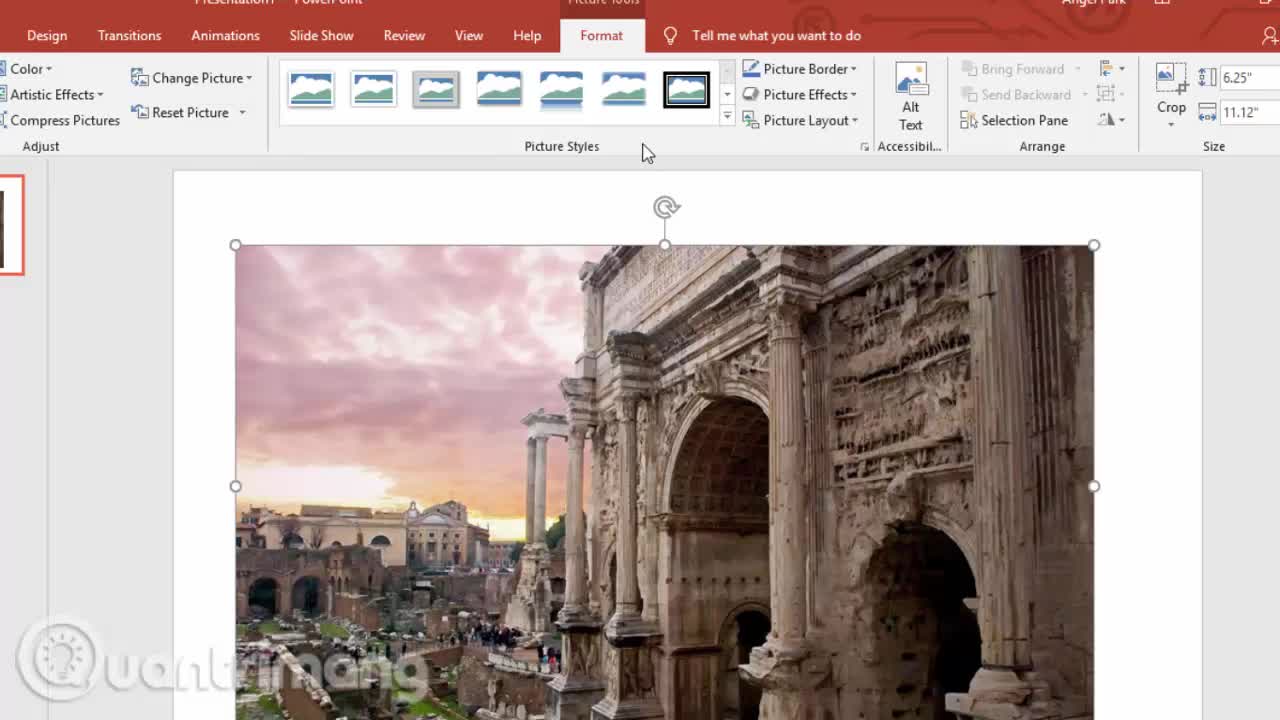Open the Help tab
This screenshot has height=720, width=1280.
(x=527, y=36)
